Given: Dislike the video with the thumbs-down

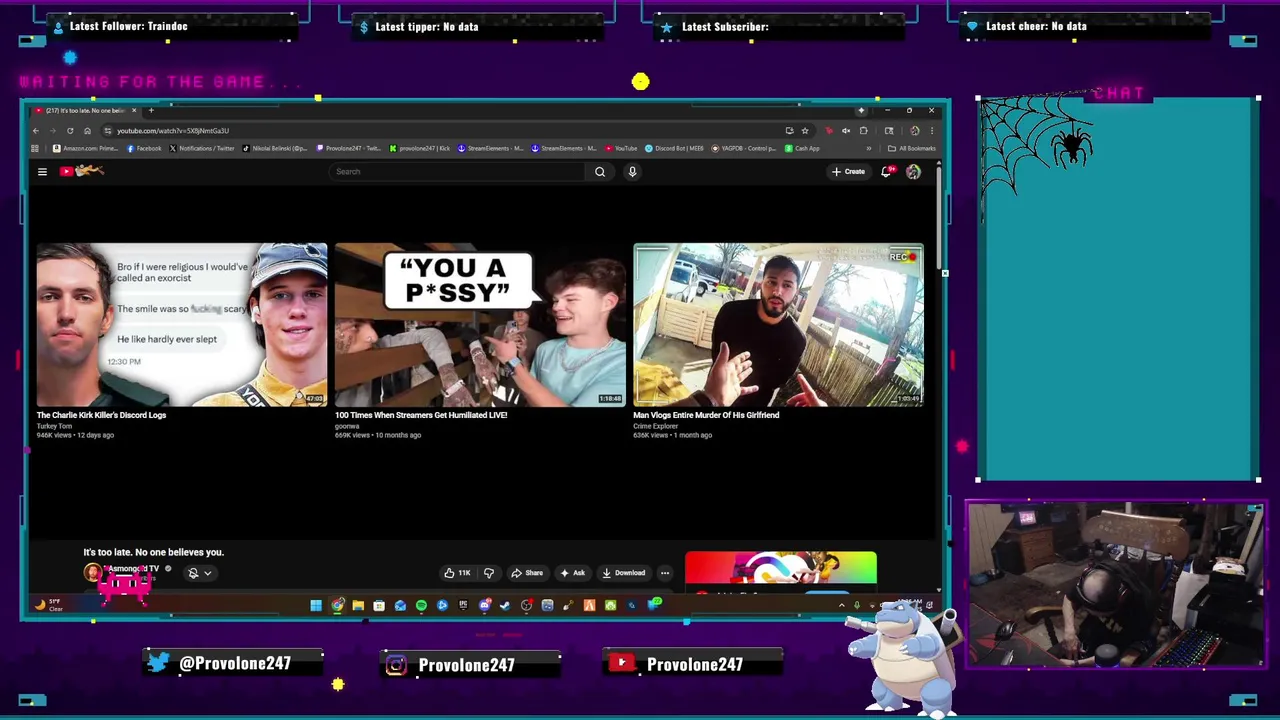Looking at the screenshot, I should click(489, 573).
